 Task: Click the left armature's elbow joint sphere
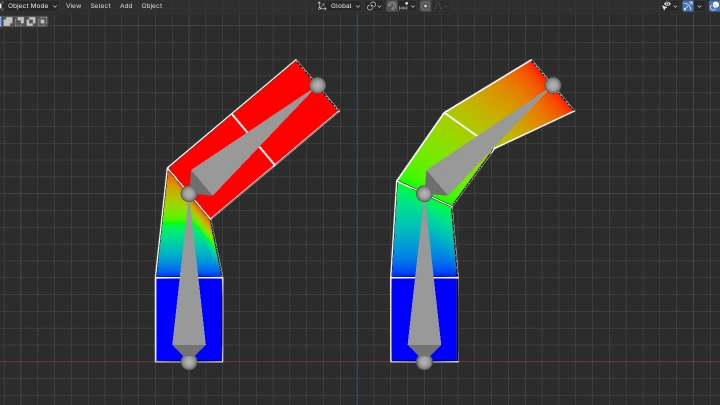pyautogui.click(x=189, y=194)
